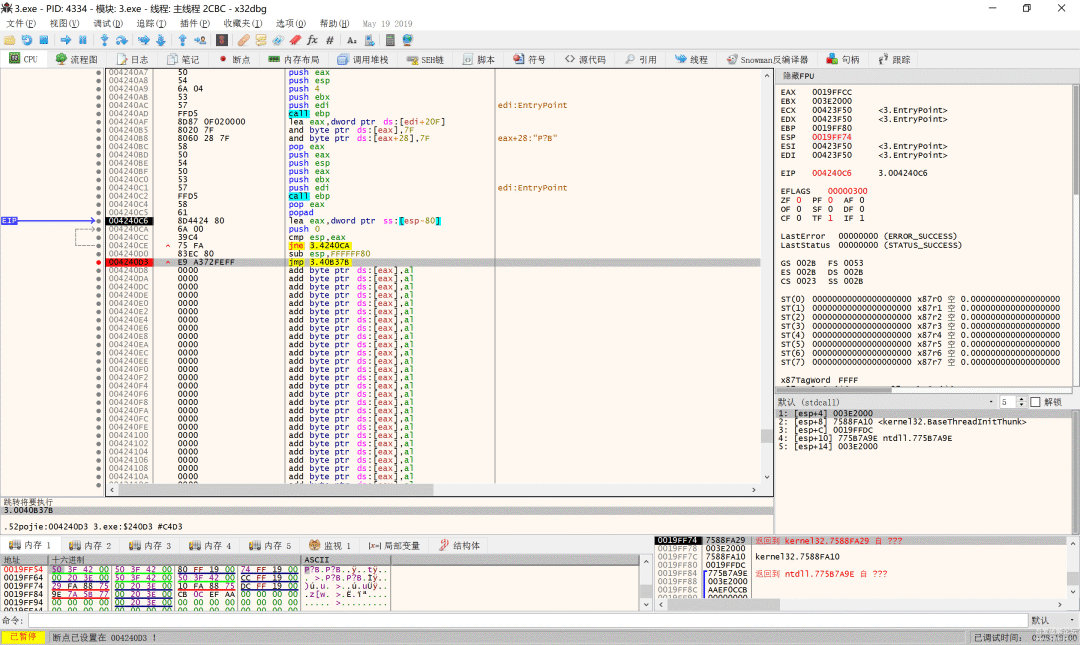Click the fx functions toolbar icon

[312, 40]
